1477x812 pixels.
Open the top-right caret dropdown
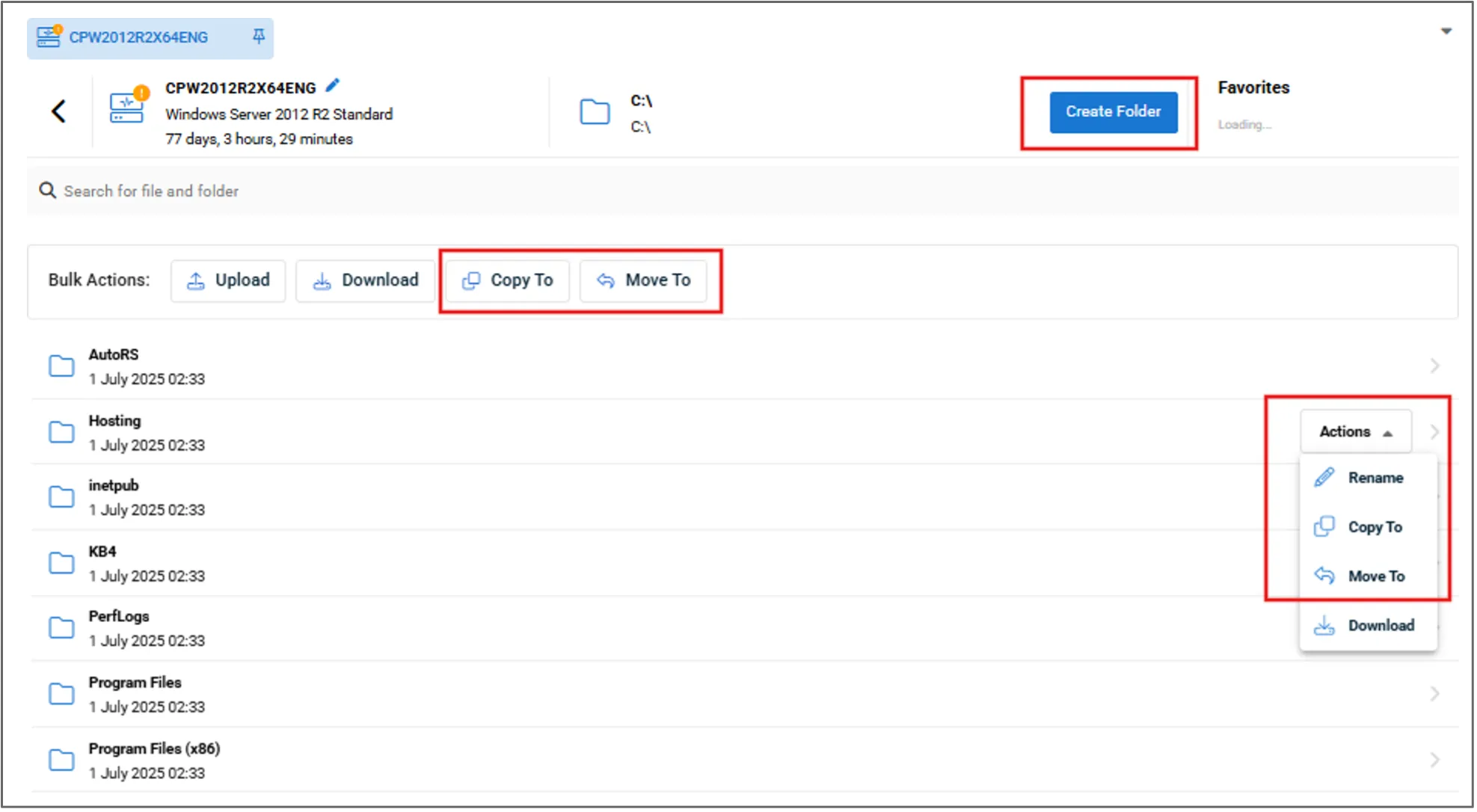(x=1446, y=31)
